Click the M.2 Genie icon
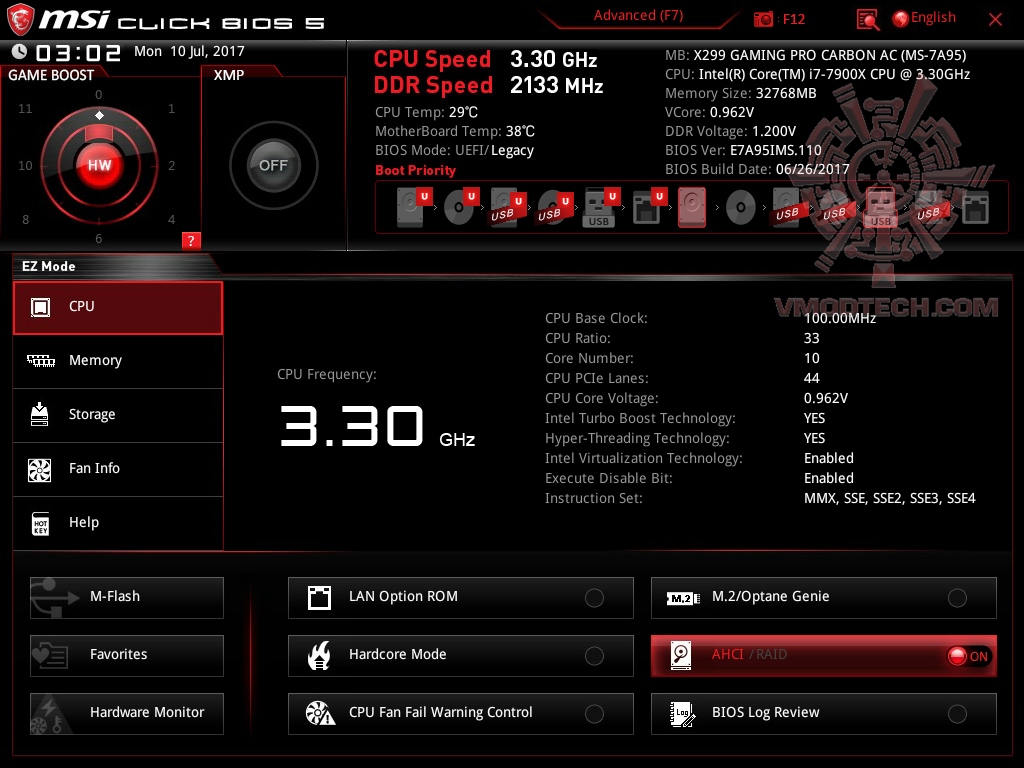1024x768 pixels. tap(683, 598)
